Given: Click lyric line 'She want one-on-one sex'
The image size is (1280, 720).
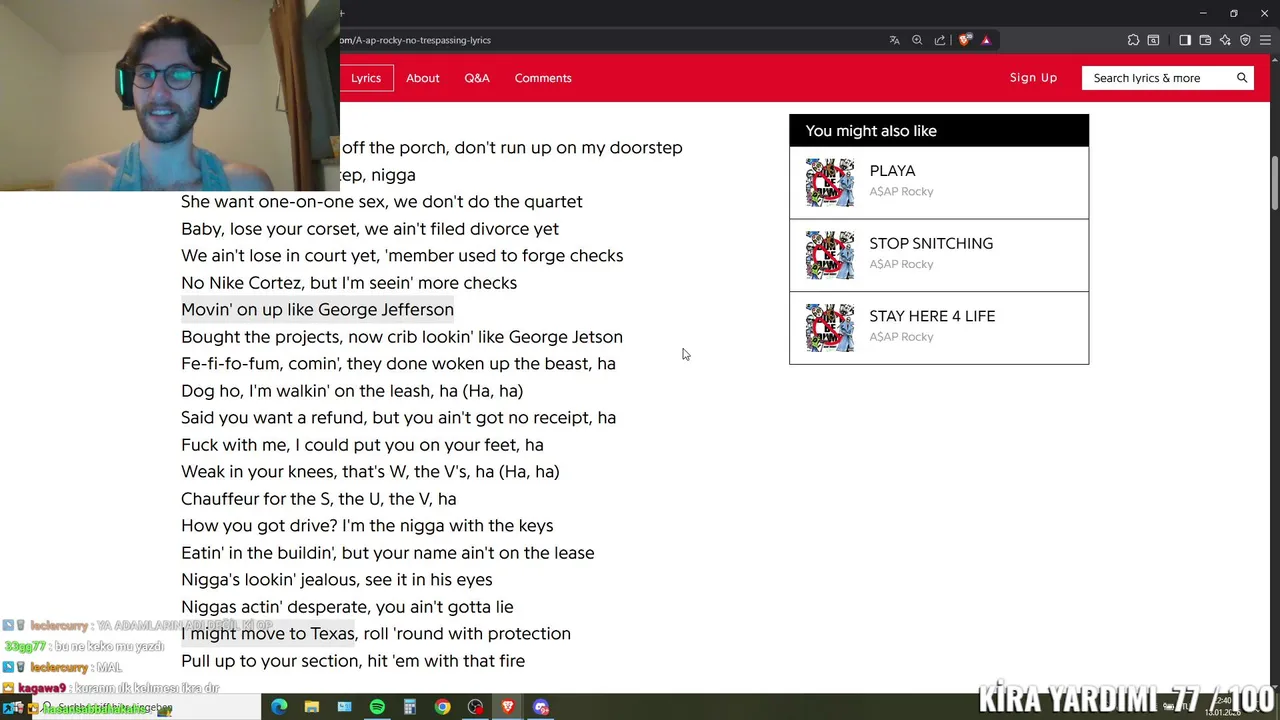Looking at the screenshot, I should coord(382,202).
